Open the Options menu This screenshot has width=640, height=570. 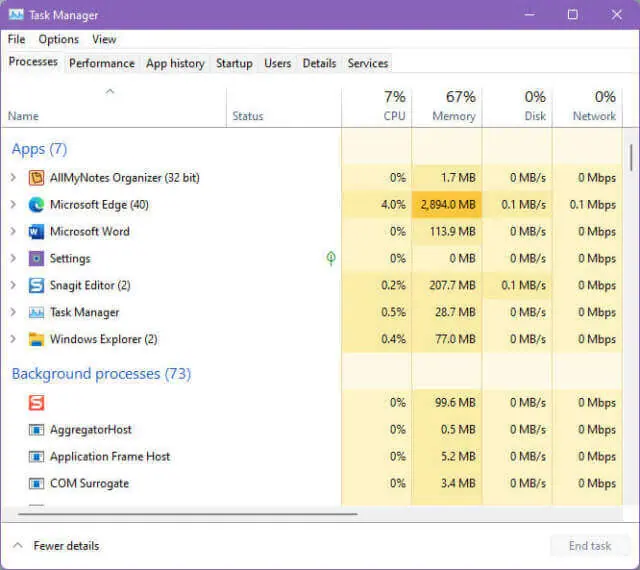coord(58,40)
